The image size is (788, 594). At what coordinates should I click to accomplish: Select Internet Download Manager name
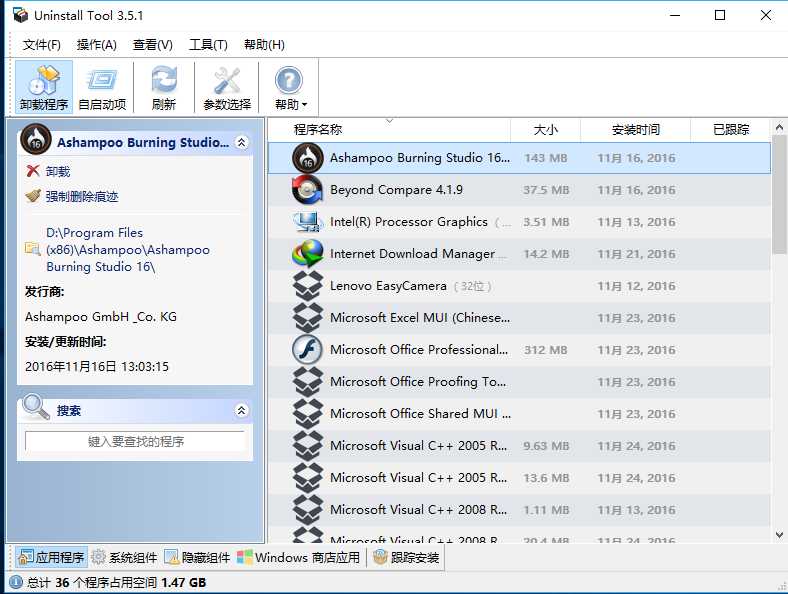click(x=413, y=254)
